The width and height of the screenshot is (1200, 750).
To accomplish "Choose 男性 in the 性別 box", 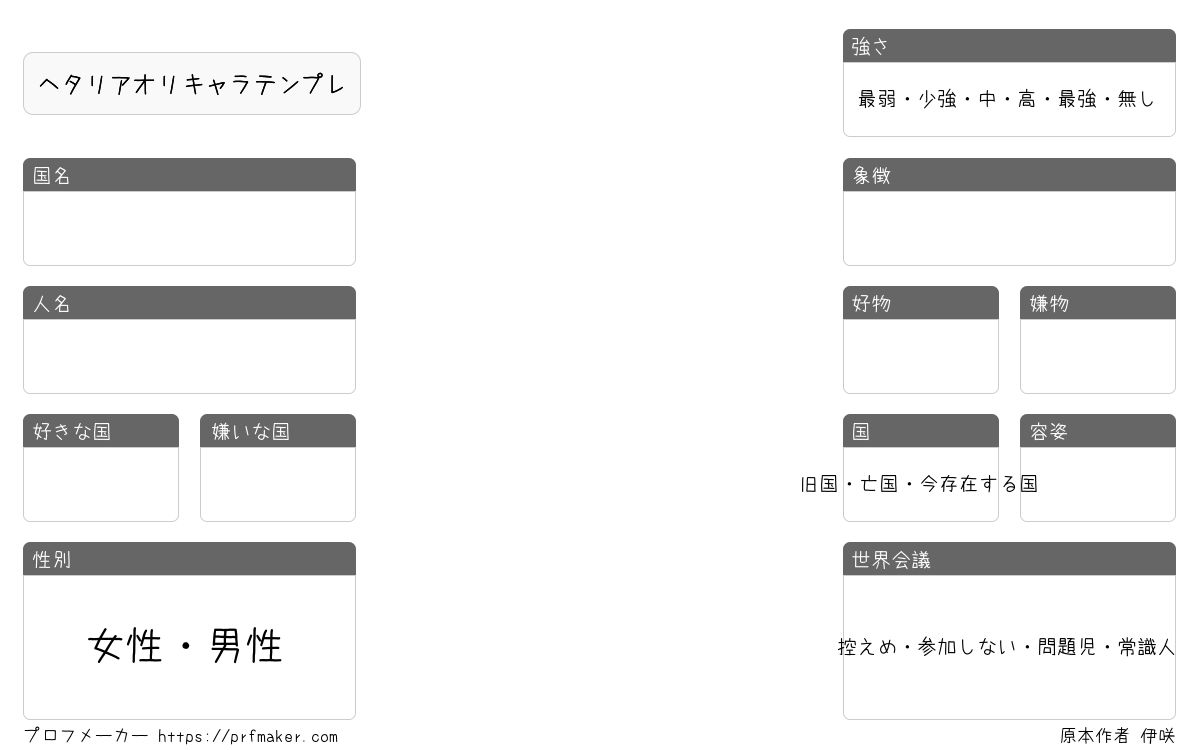I will pos(246,646).
